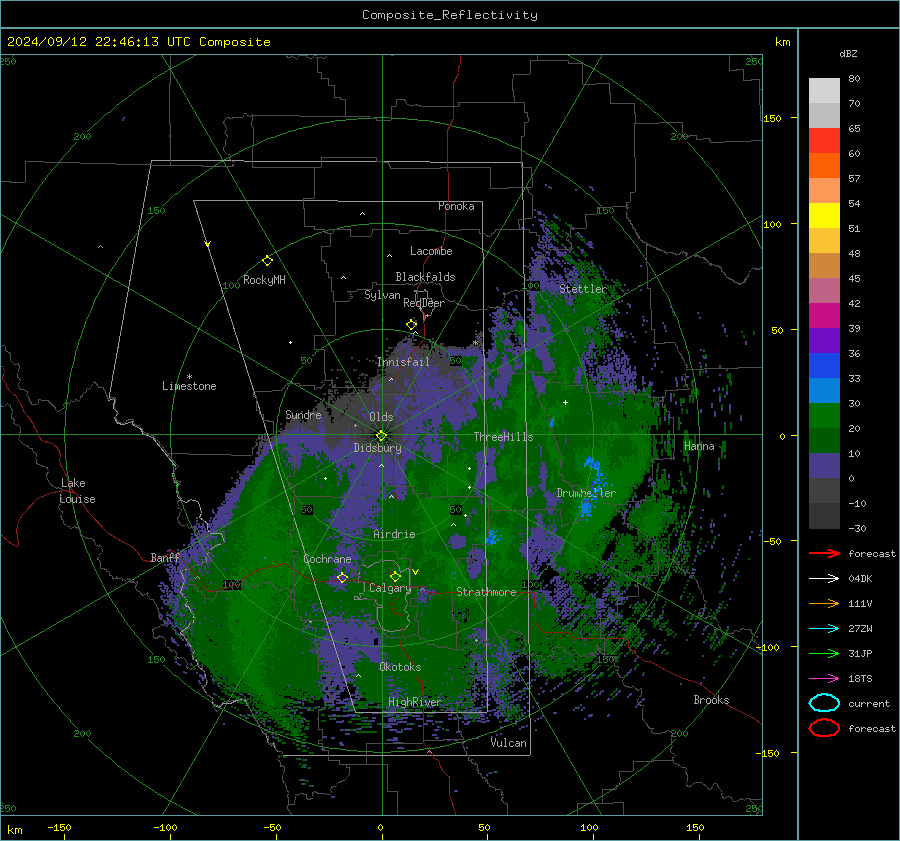Screen dimensions: 900x841
Task: Click the Vulcan town label
Action: 509,743
